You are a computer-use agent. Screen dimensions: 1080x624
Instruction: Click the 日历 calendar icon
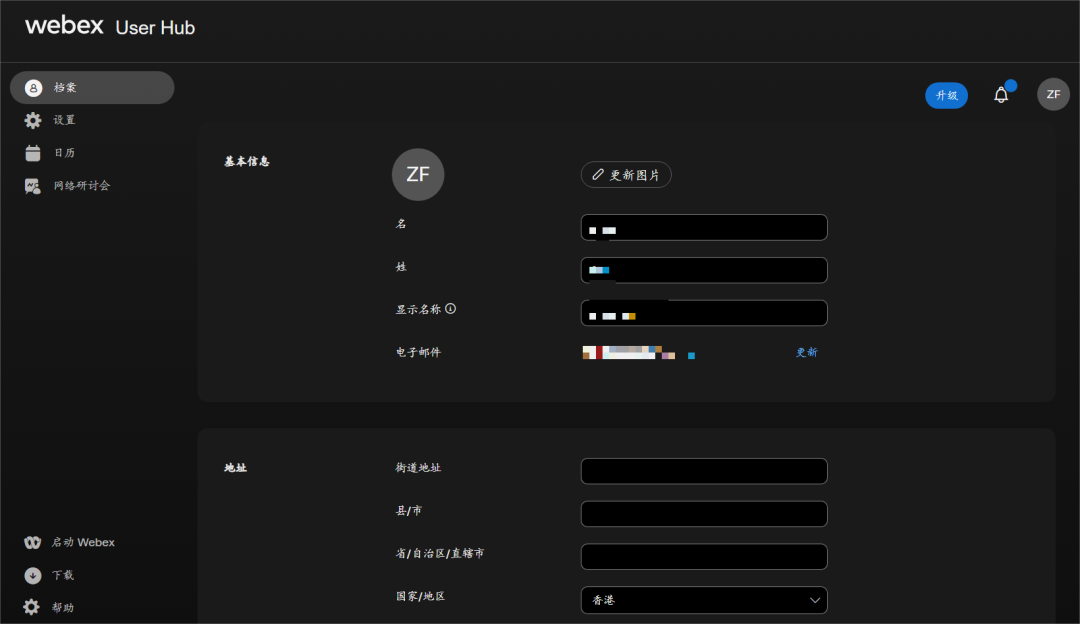click(33, 152)
